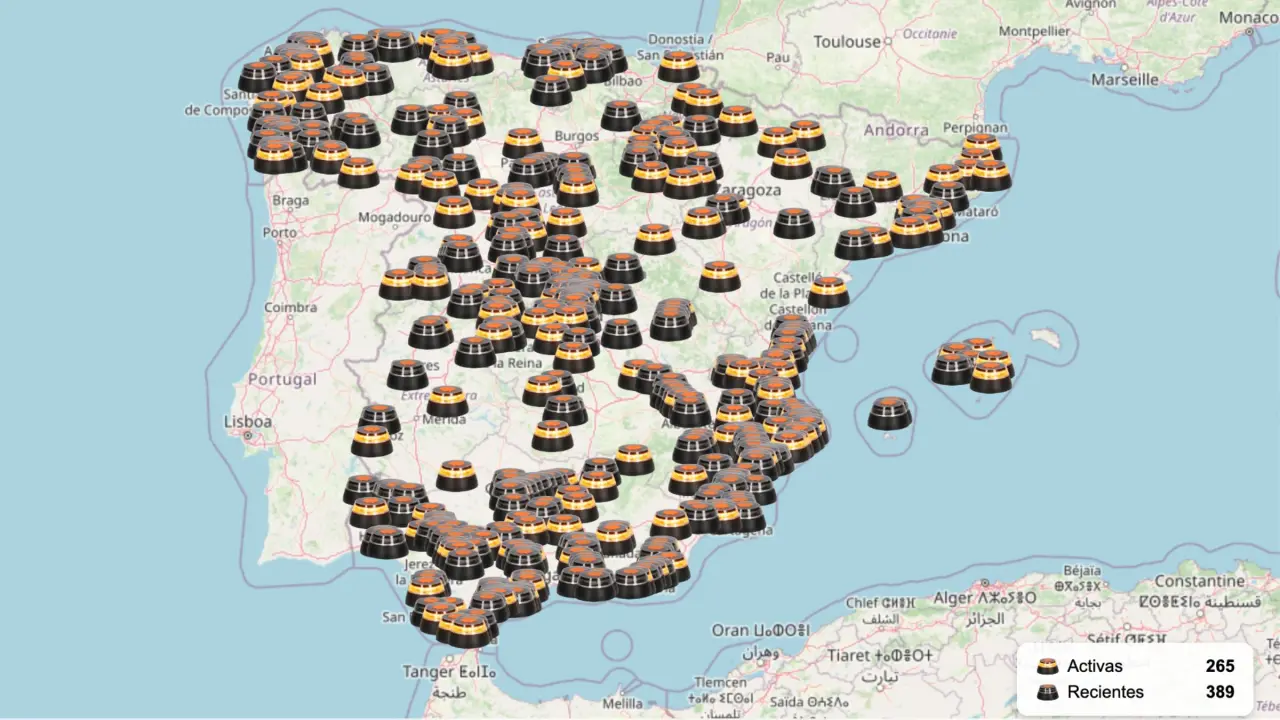Click the beacon marker on Ibiza island
The height and width of the screenshot is (720, 1280).
coord(889,414)
